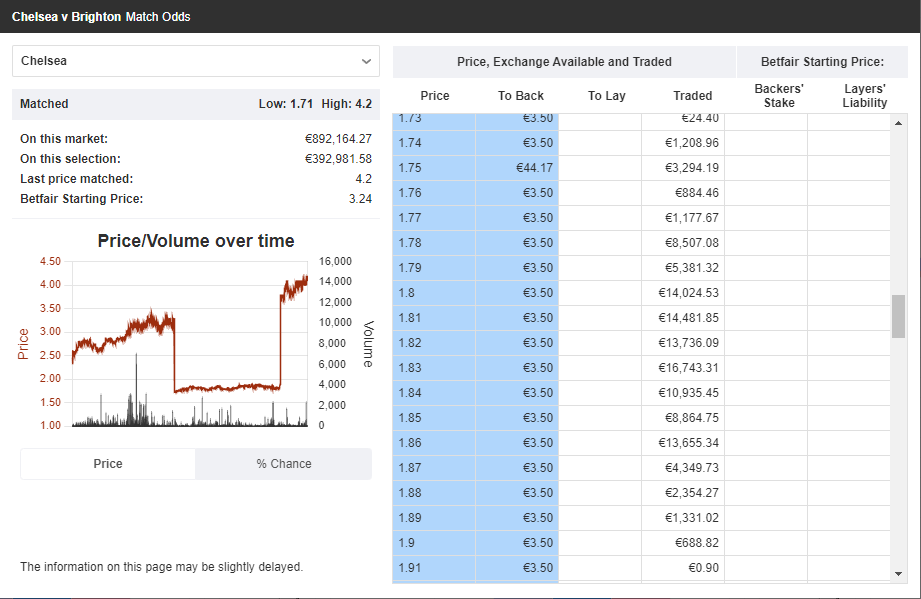
Task: Click traded amount €8,507.08
Action: click(691, 243)
